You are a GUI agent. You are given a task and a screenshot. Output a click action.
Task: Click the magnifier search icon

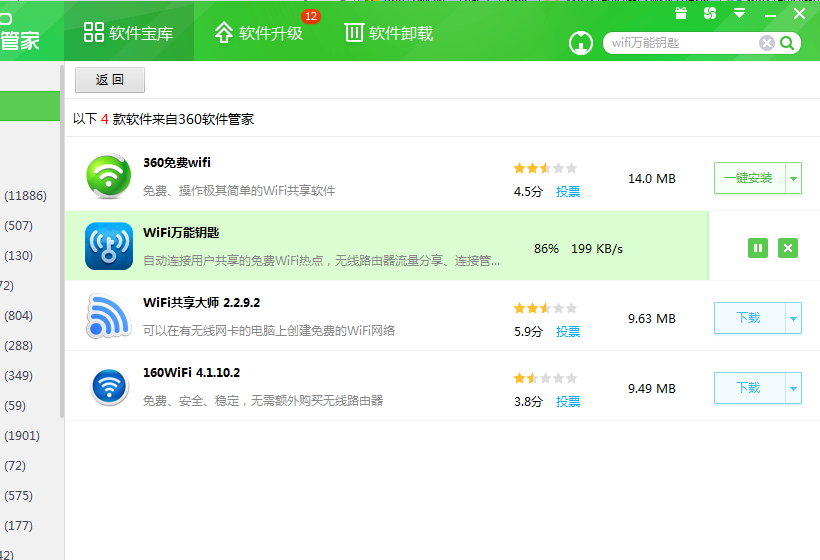pyautogui.click(x=787, y=43)
